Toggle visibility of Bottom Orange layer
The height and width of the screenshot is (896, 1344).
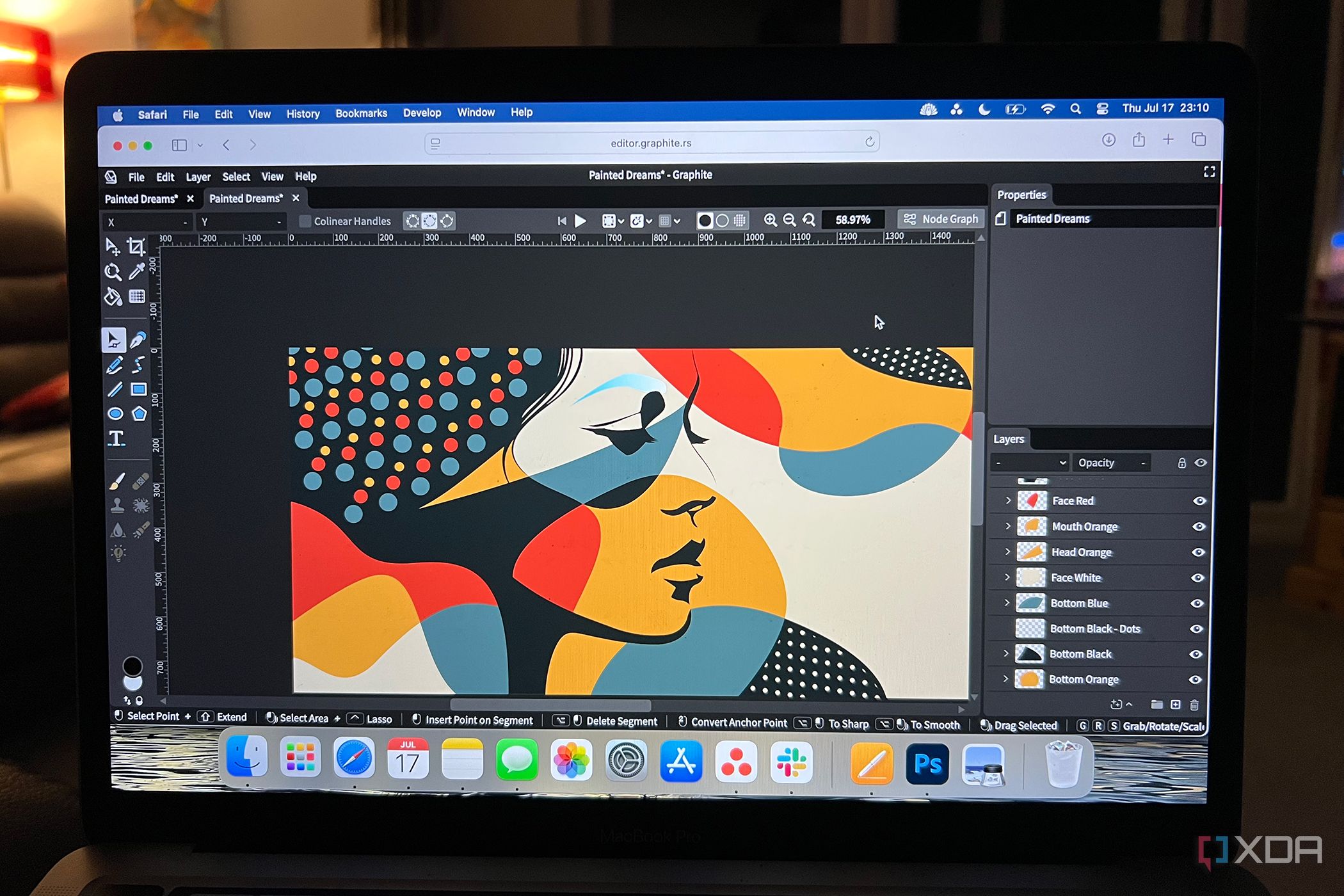point(1196,680)
